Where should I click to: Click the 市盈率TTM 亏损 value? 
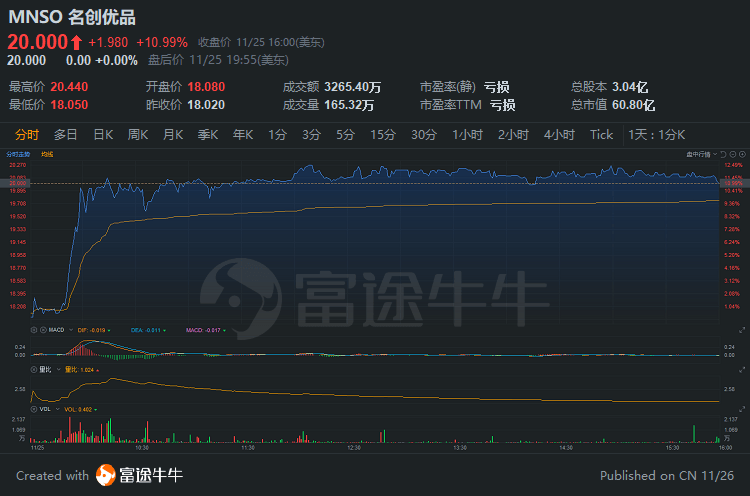[503, 105]
